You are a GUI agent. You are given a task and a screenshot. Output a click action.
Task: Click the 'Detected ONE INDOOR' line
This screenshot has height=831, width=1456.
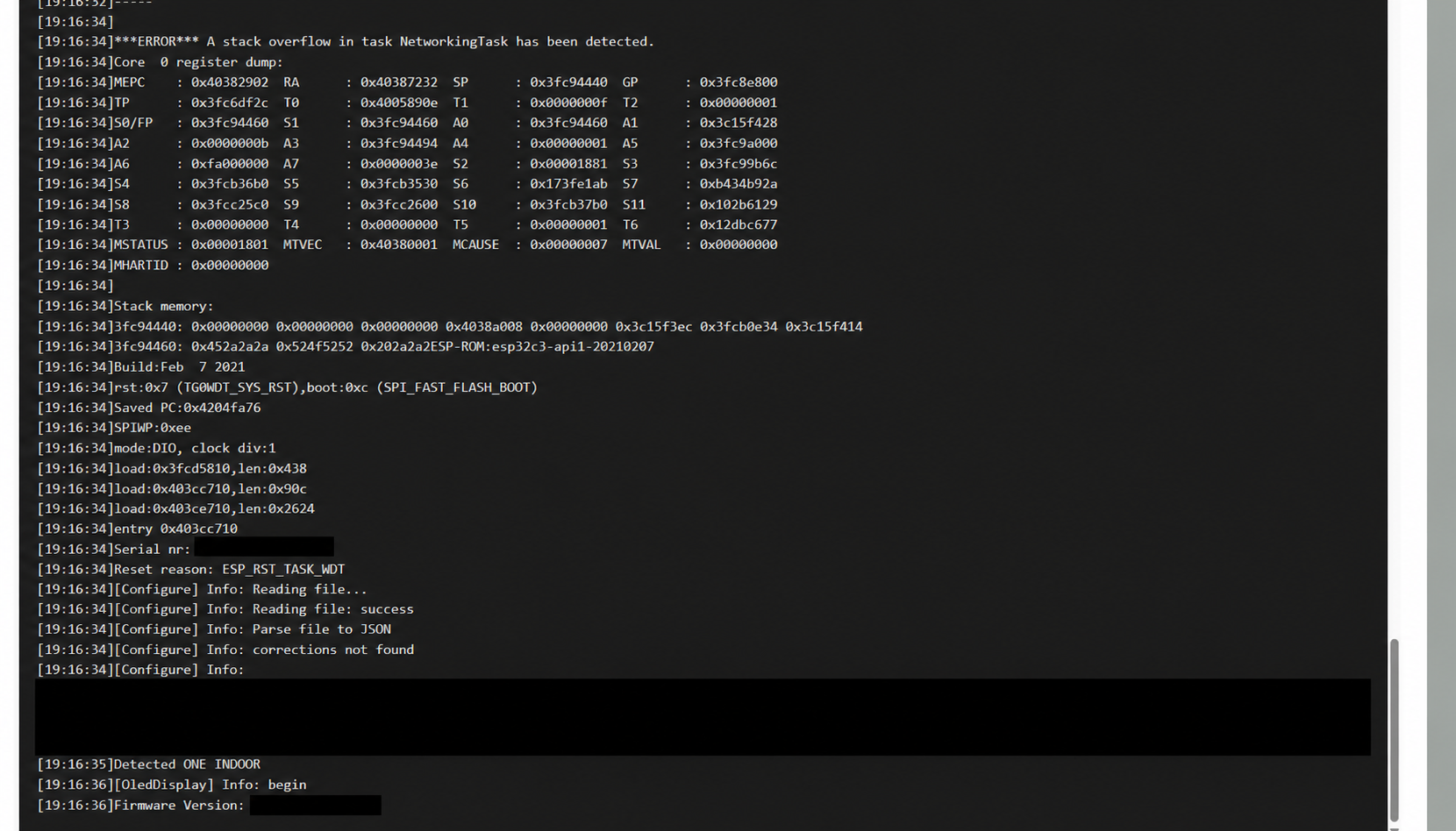(149, 764)
